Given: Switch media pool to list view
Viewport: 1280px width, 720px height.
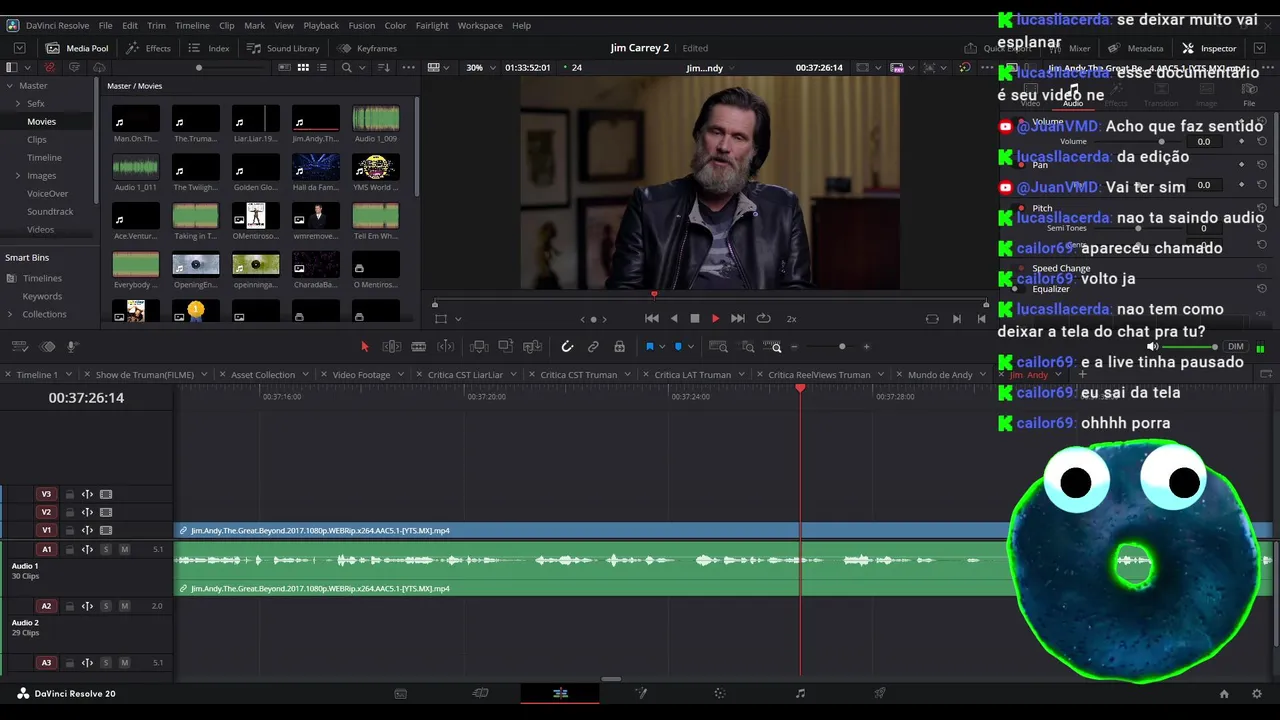Looking at the screenshot, I should [322, 67].
